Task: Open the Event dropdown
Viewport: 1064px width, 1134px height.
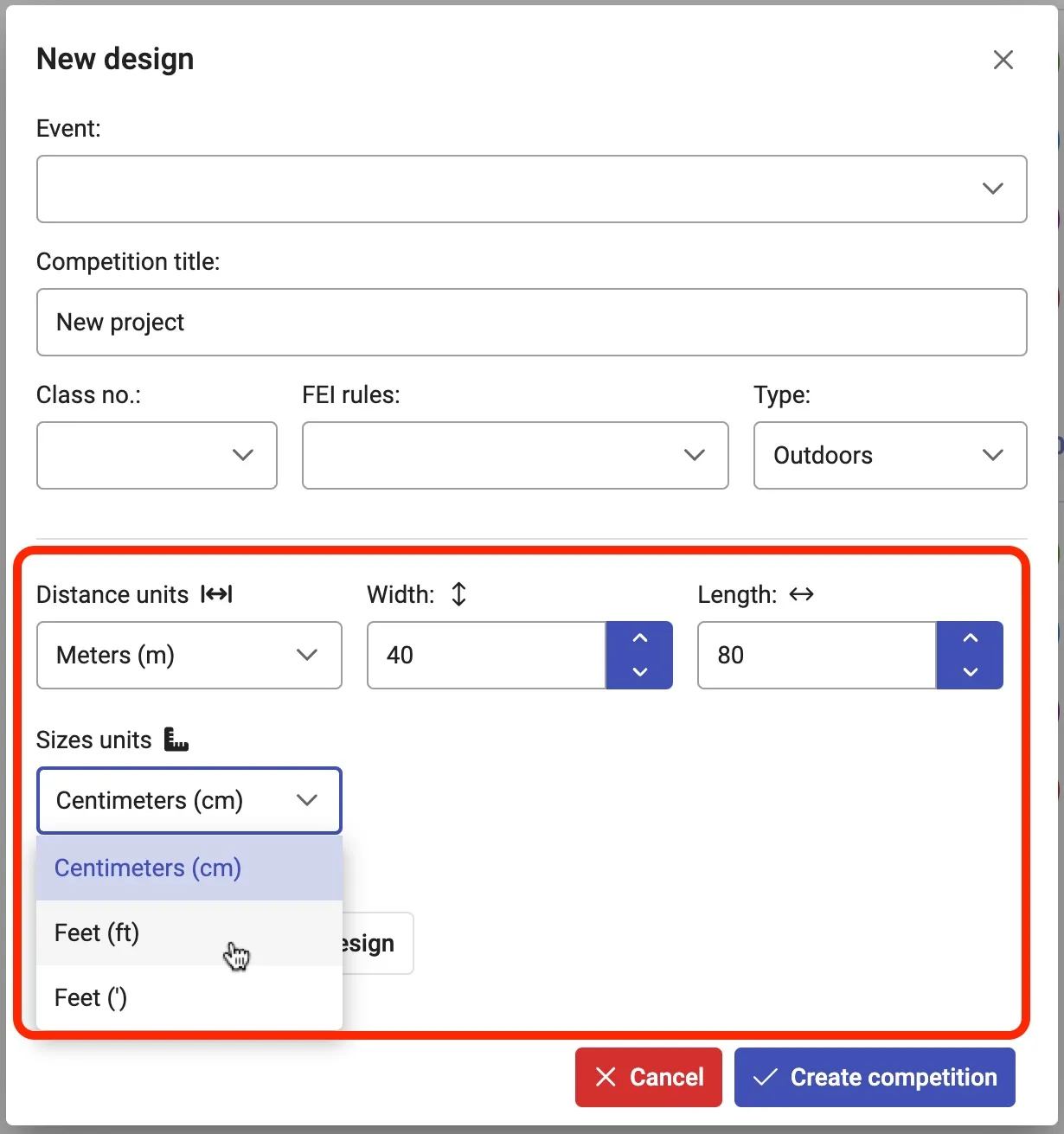Action: click(x=531, y=189)
